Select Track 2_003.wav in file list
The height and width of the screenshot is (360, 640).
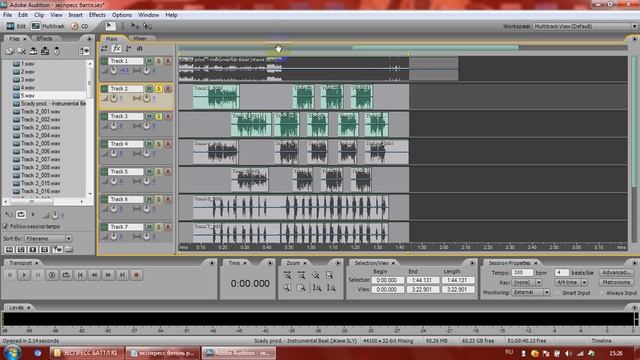pyautogui.click(x=40, y=127)
